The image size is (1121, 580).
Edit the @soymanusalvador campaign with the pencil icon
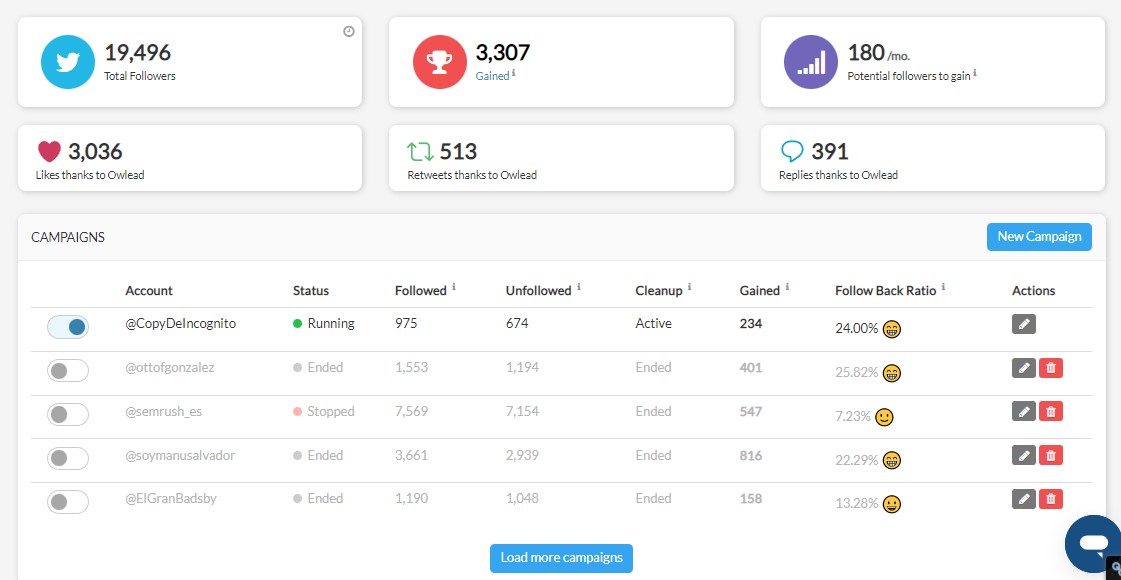tap(1022, 454)
